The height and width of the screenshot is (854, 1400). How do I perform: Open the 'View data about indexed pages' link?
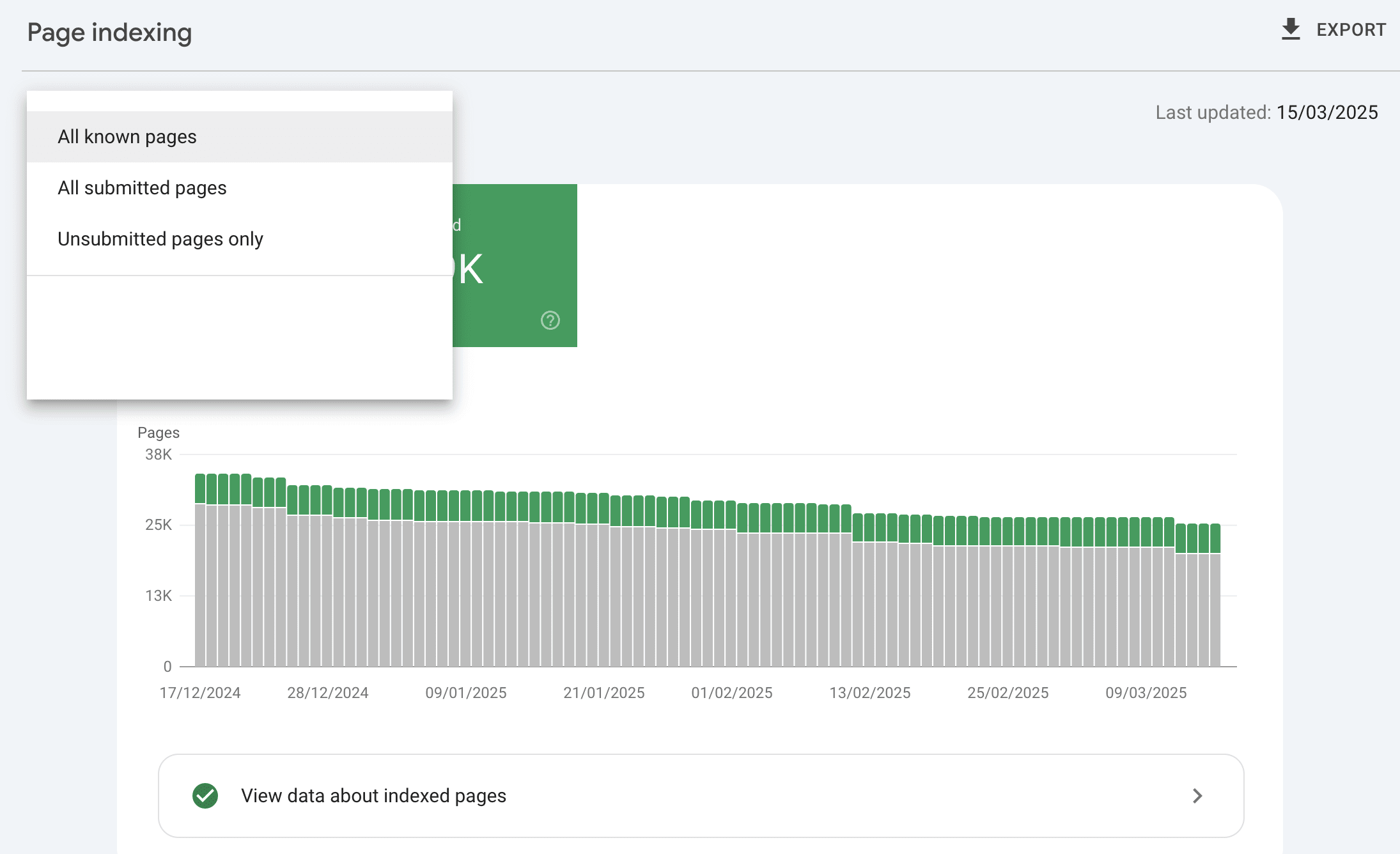tap(373, 796)
